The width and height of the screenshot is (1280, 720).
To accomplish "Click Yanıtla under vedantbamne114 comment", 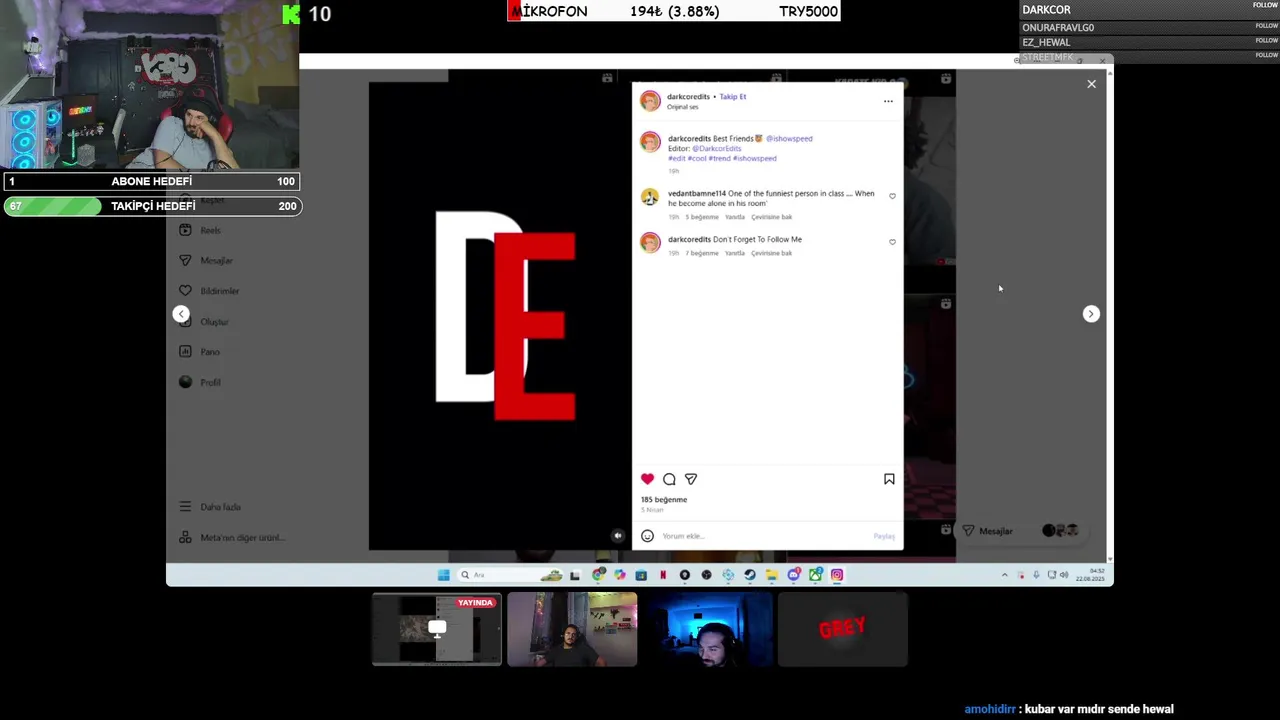I will 734,217.
